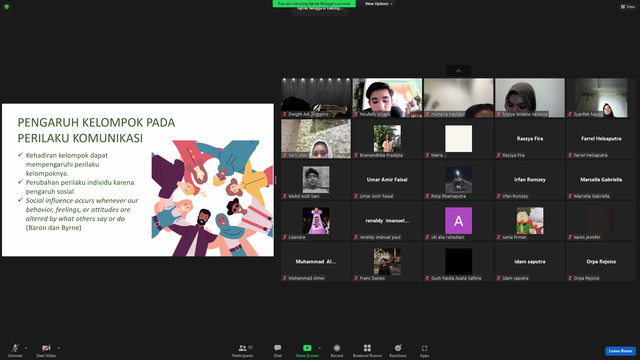This screenshot has height=360, width=640.
Task: Select Syarifah Najwa's video tile
Action: [601, 98]
